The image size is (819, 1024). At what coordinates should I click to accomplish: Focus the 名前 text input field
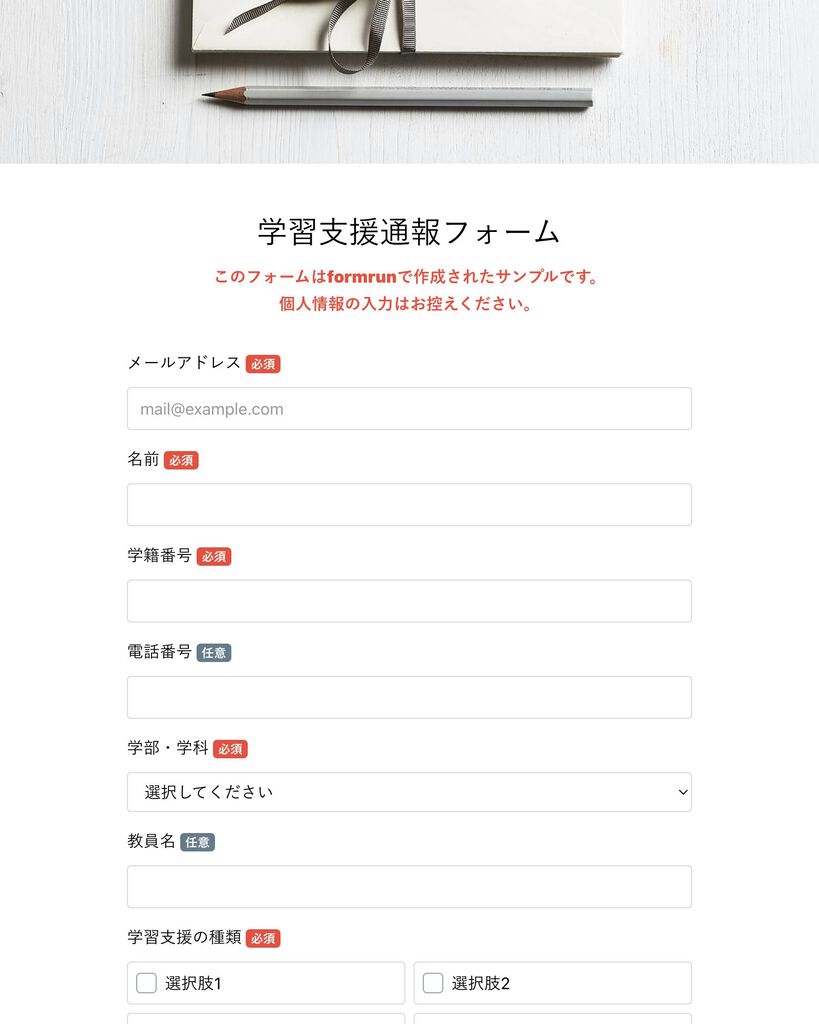click(x=409, y=505)
